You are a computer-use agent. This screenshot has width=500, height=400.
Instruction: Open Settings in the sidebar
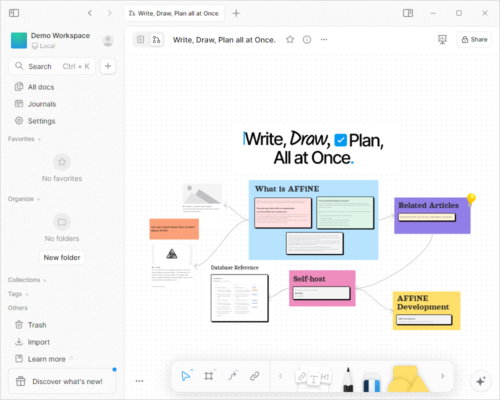[x=62, y=121]
